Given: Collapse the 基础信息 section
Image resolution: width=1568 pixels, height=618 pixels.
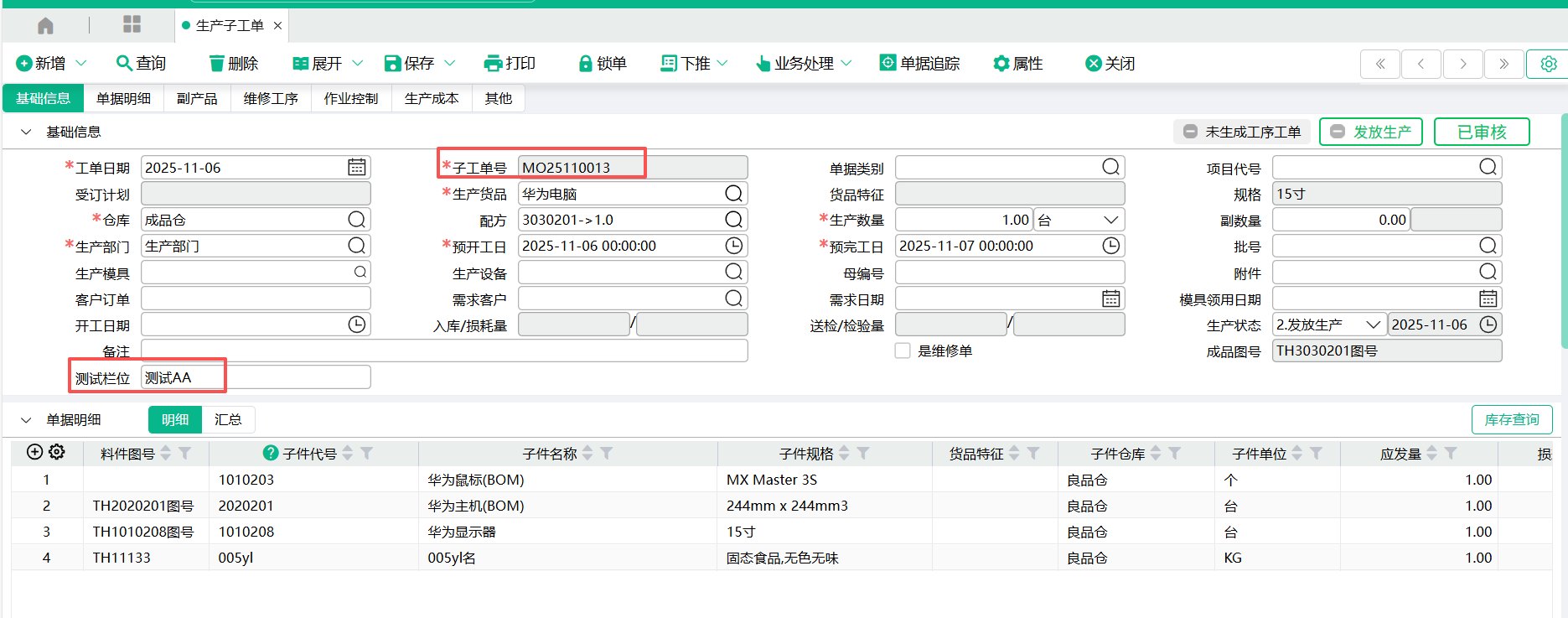Looking at the screenshot, I should [26, 132].
